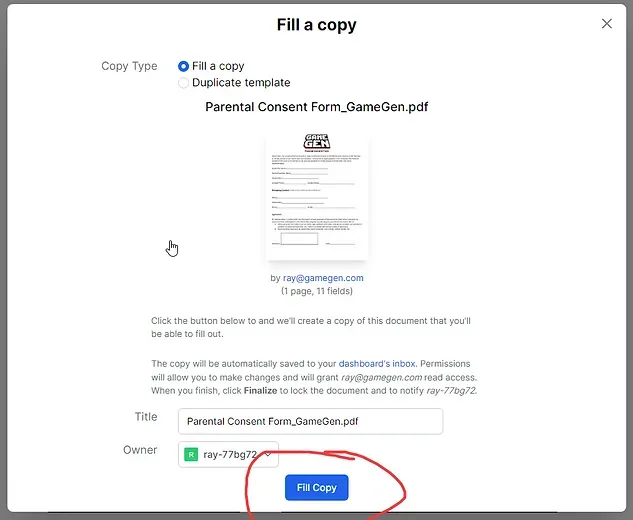Open the Parental Consent Form page thumbnail
633x520 pixels.
click(x=316, y=196)
